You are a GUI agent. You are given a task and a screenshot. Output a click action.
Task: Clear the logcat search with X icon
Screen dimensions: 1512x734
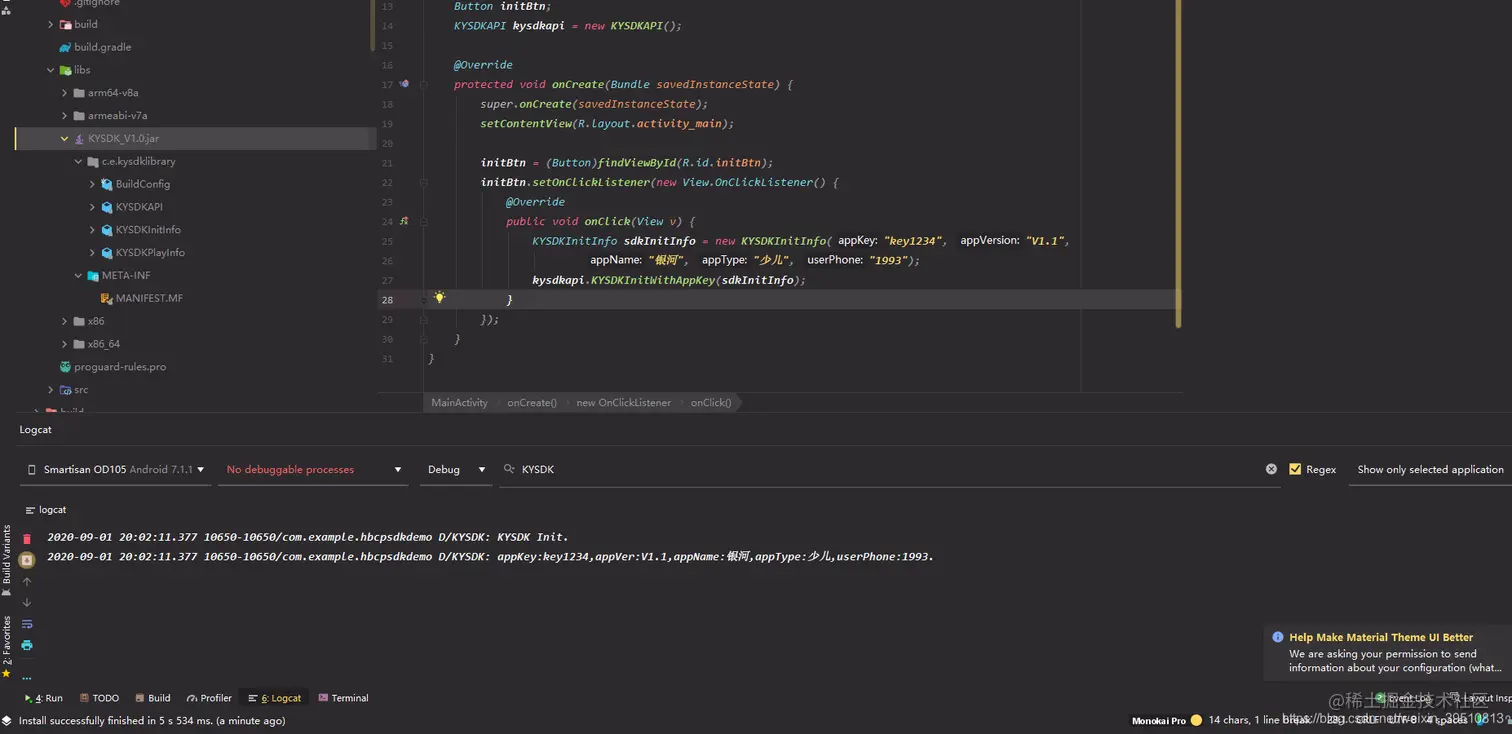click(1271, 469)
